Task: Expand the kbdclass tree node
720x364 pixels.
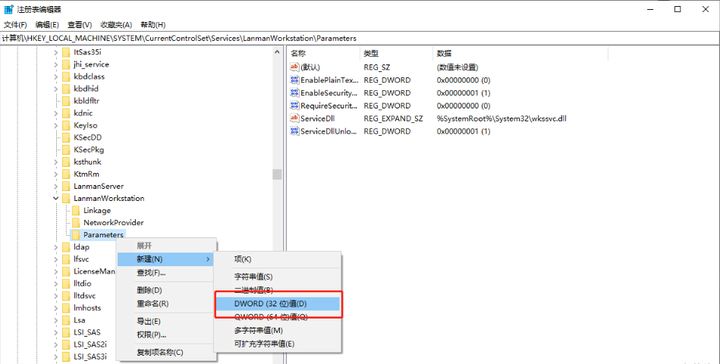Action: click(x=56, y=77)
